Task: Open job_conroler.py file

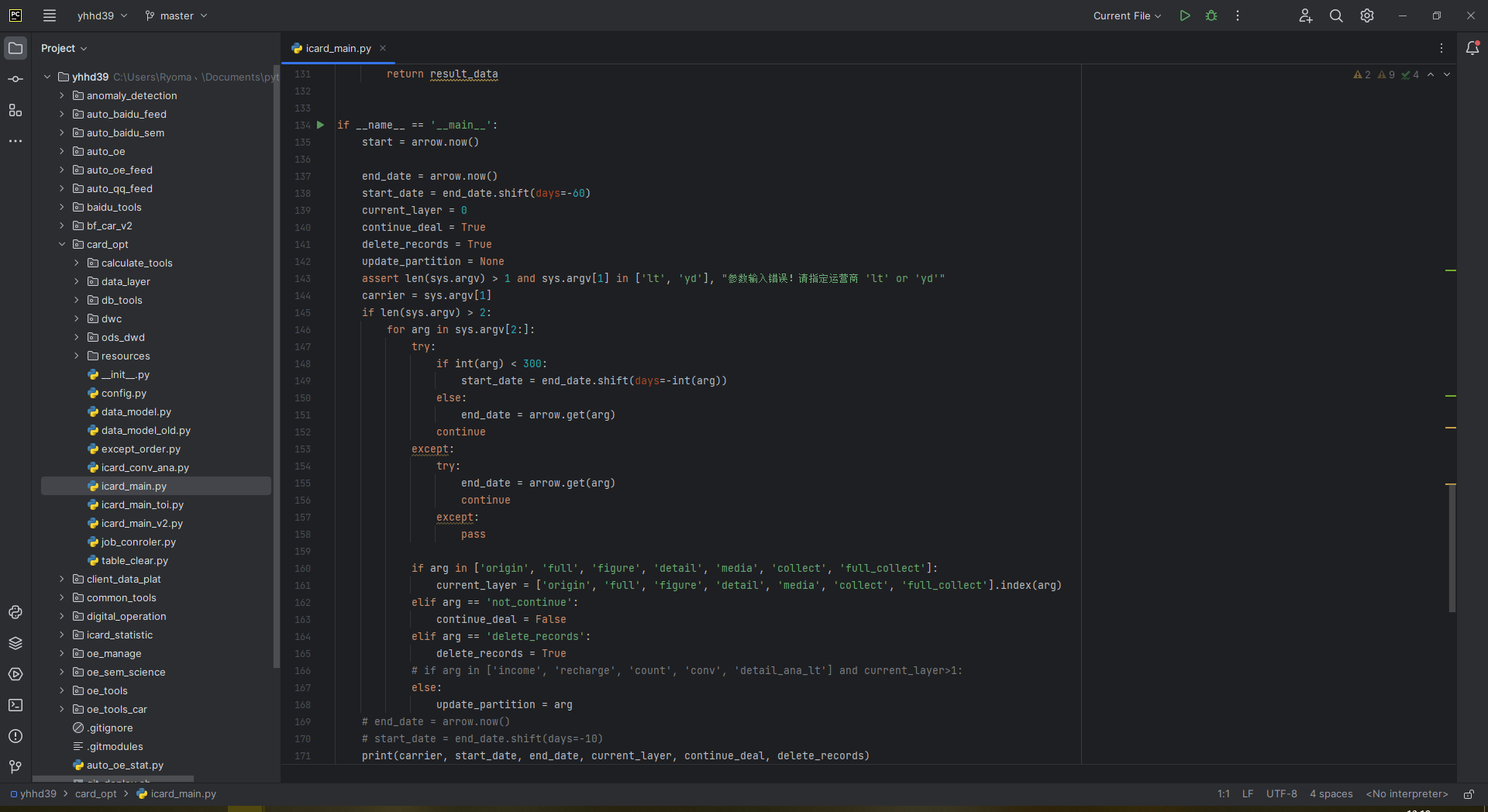Action: (x=139, y=542)
